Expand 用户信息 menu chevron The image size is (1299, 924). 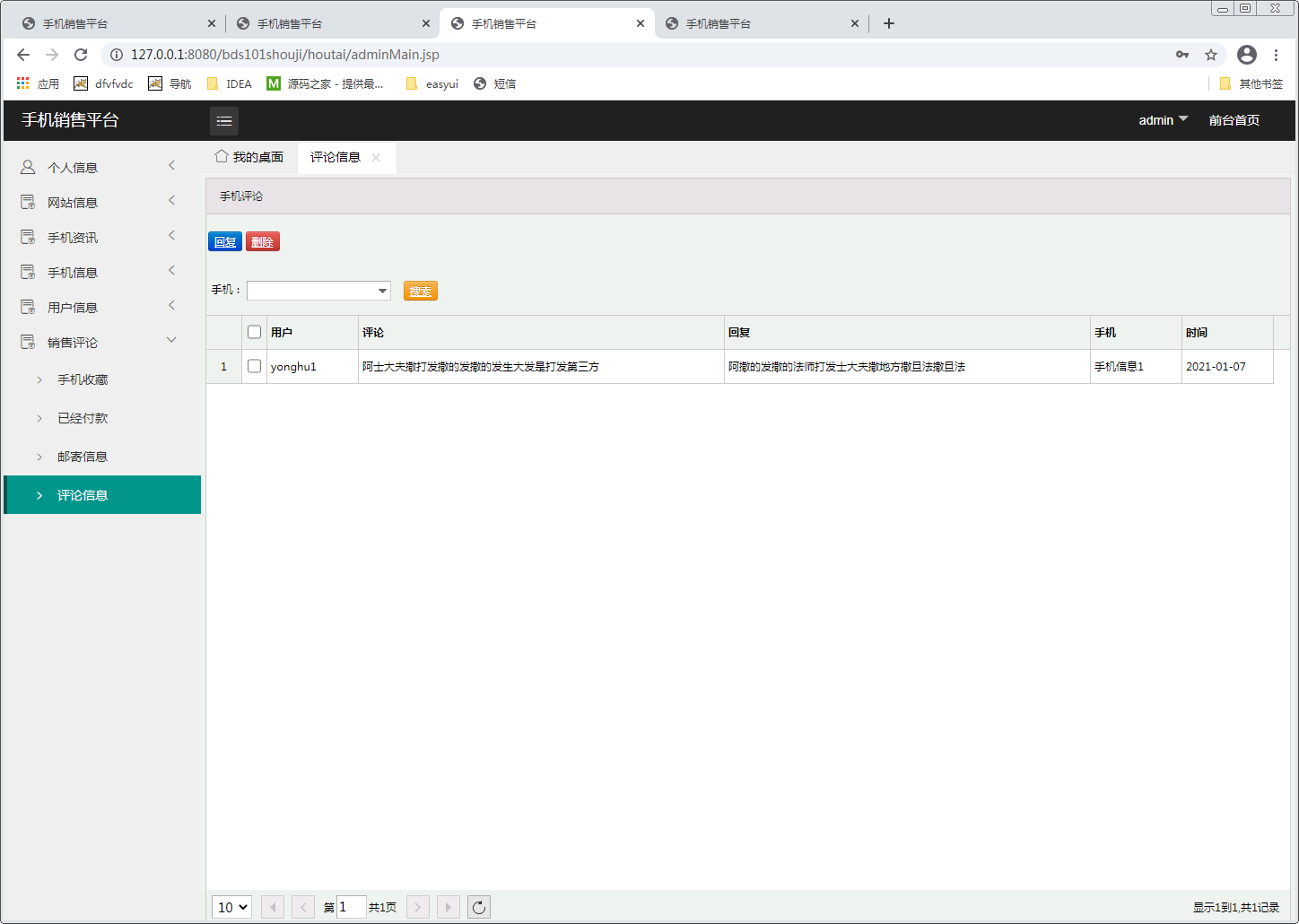point(171,305)
